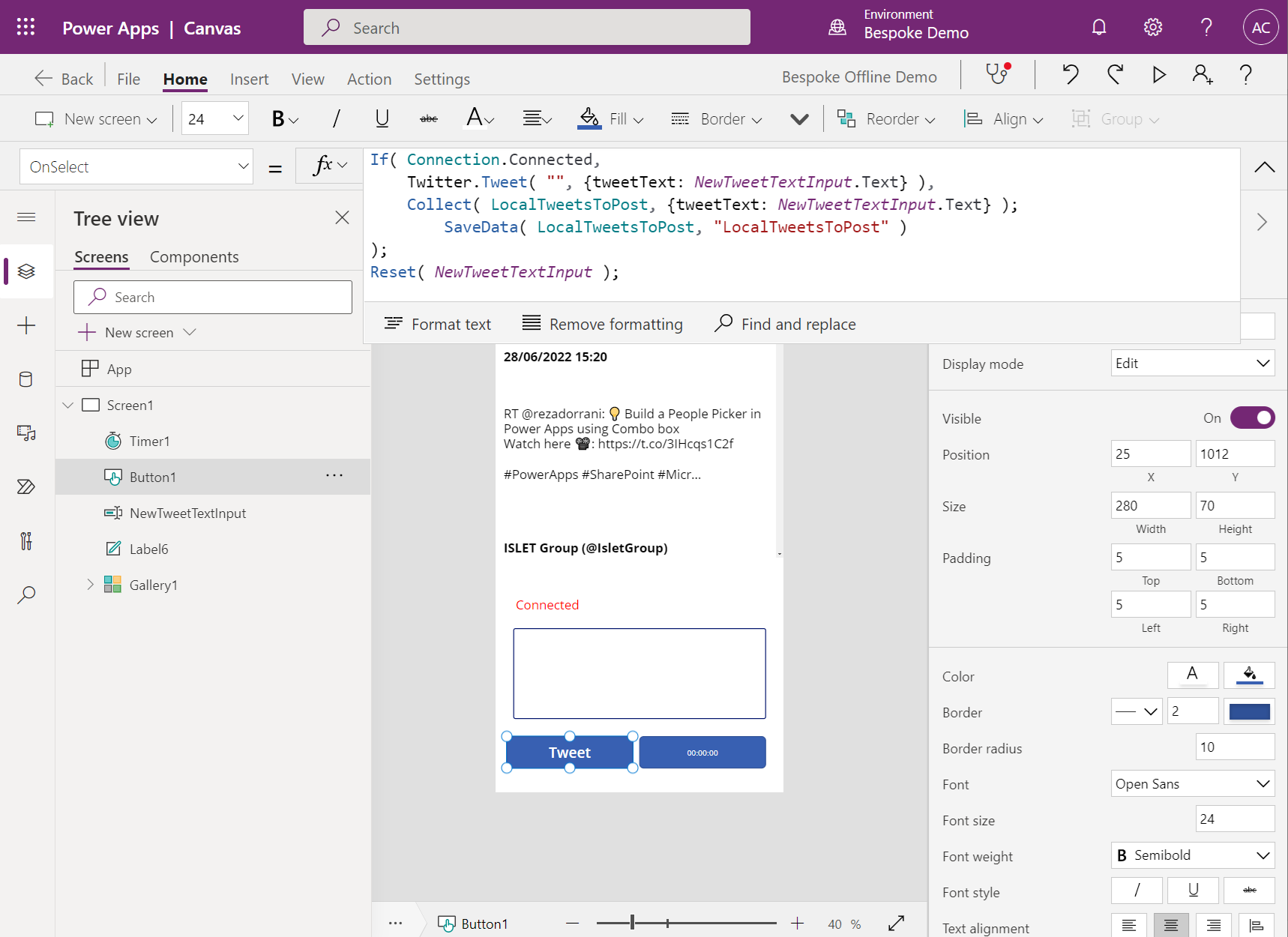Zoom in with plus icon
1288x937 pixels.
click(x=797, y=924)
